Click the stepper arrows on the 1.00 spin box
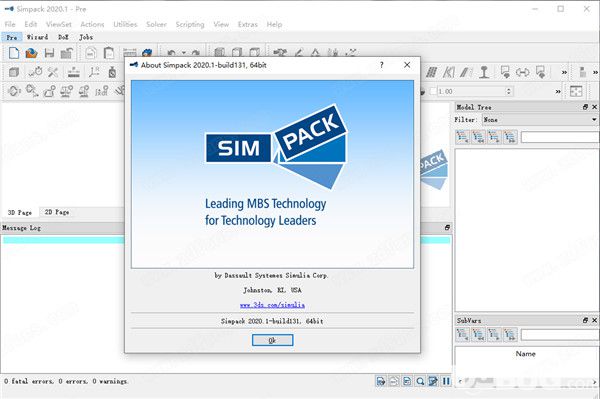The width and height of the screenshot is (600, 399). (x=509, y=91)
